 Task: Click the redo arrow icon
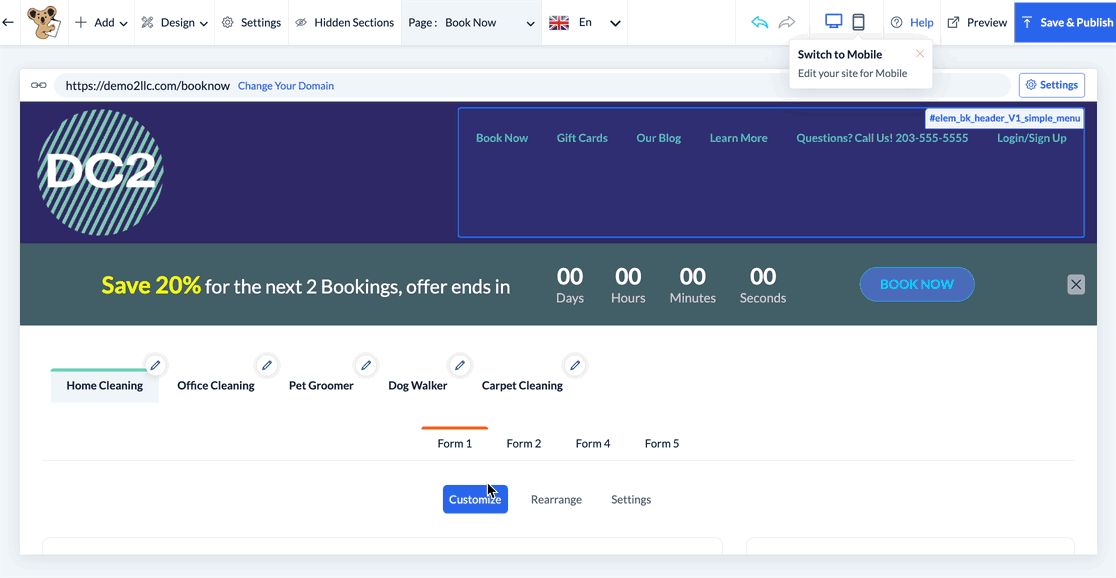786,22
